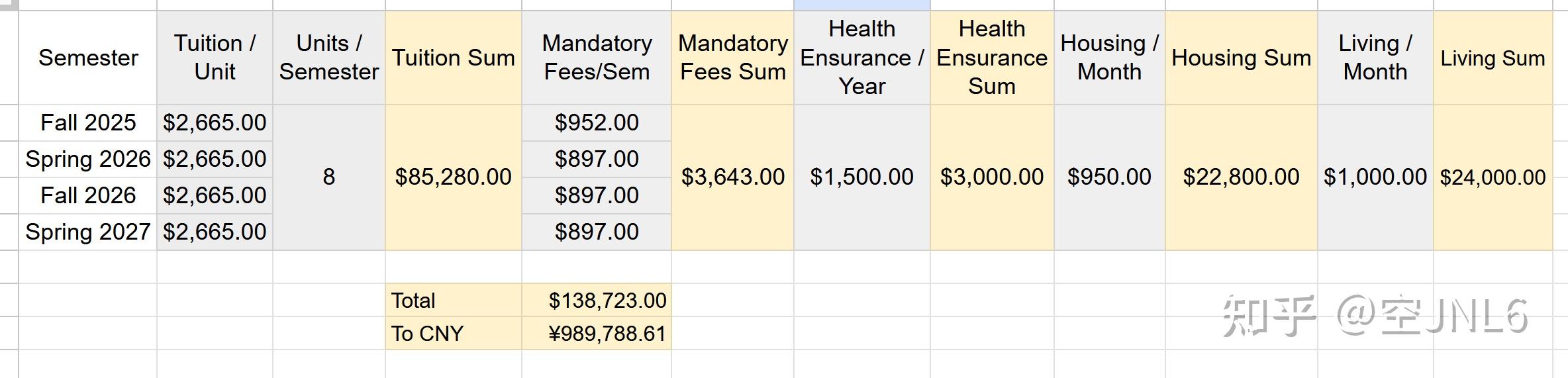This screenshot has width=1568, height=378.
Task: Click the $952.00 mandatory fee cell
Action: (x=596, y=122)
